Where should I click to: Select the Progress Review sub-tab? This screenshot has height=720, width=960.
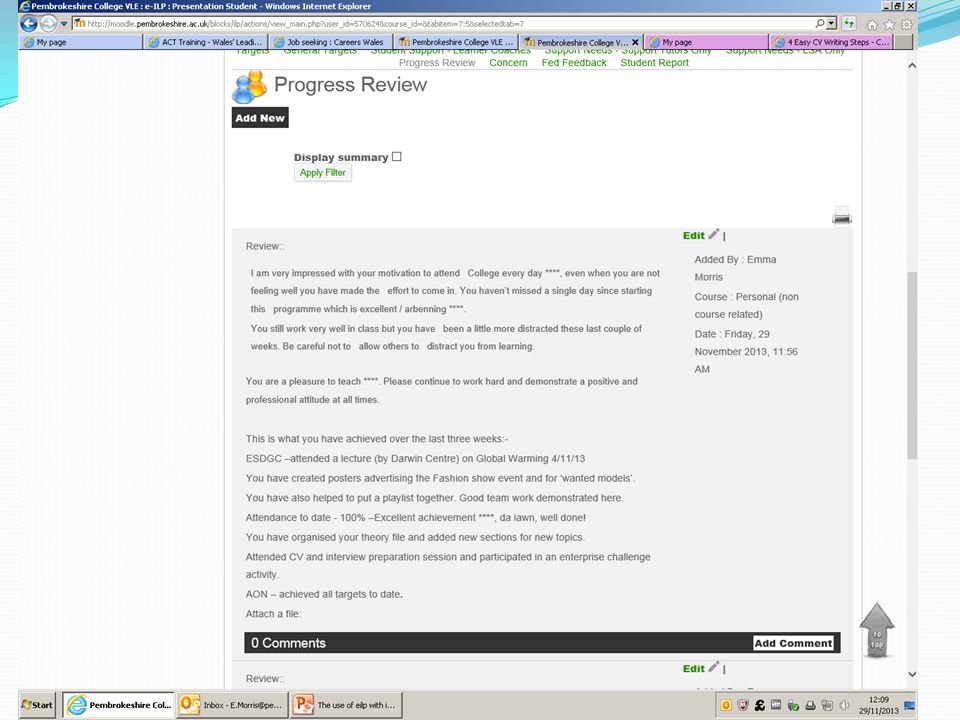coord(437,62)
